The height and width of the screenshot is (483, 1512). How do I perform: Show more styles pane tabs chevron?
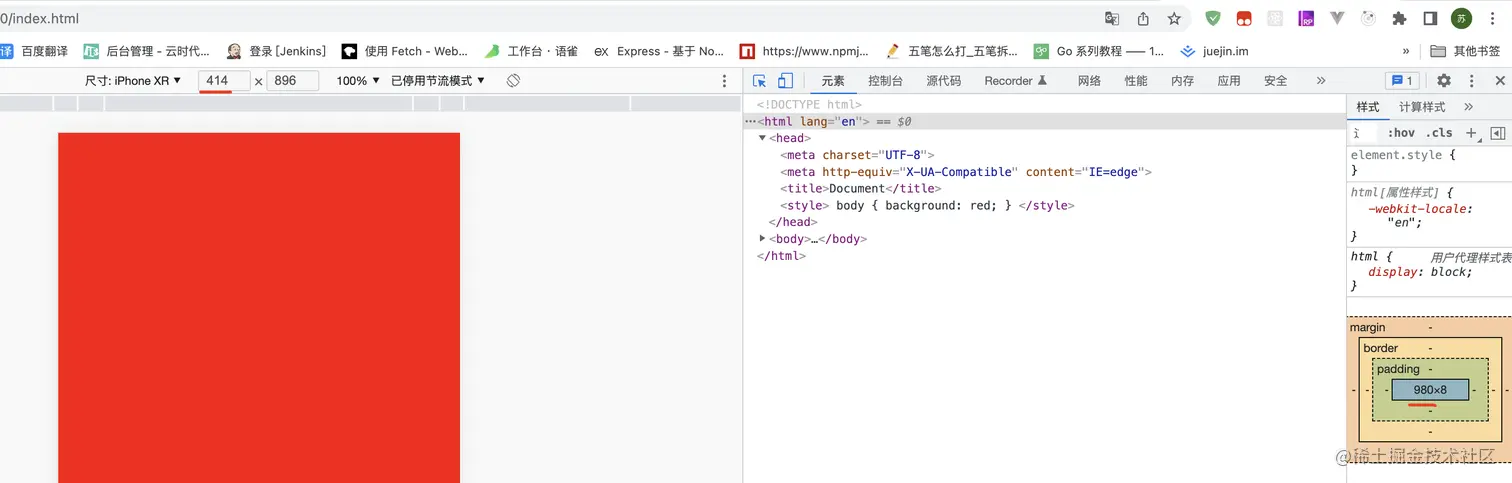[1468, 107]
